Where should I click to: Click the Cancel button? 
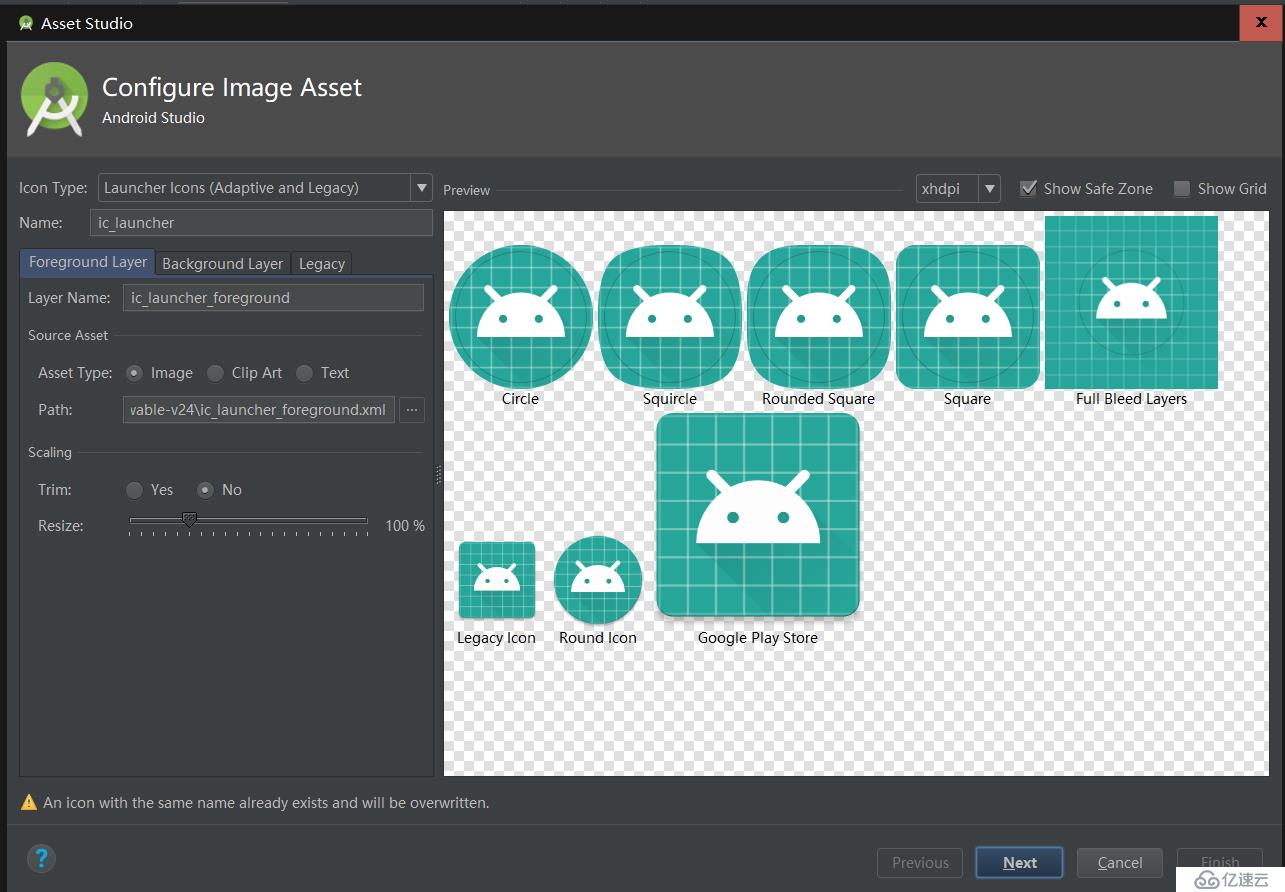point(1120,863)
